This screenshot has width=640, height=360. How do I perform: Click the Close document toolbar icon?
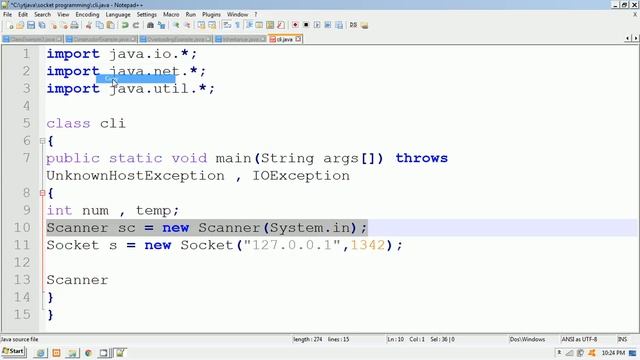tap(53, 25)
